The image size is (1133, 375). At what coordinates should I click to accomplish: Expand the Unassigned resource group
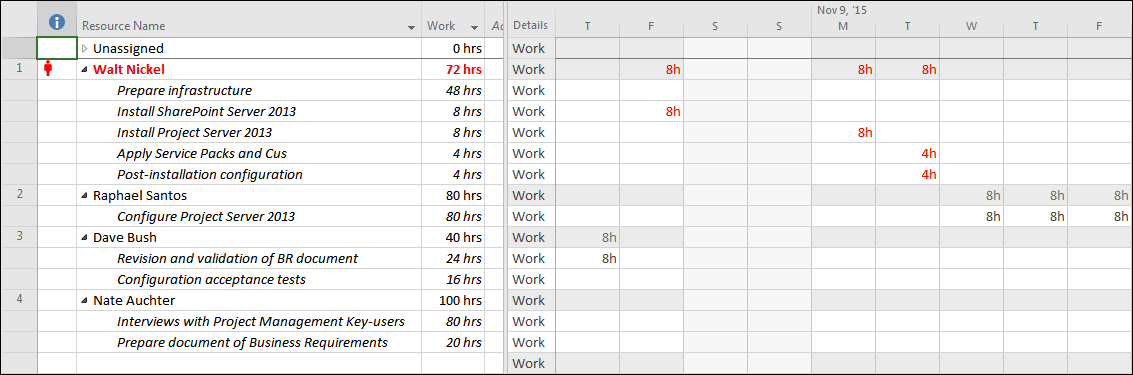pos(85,48)
